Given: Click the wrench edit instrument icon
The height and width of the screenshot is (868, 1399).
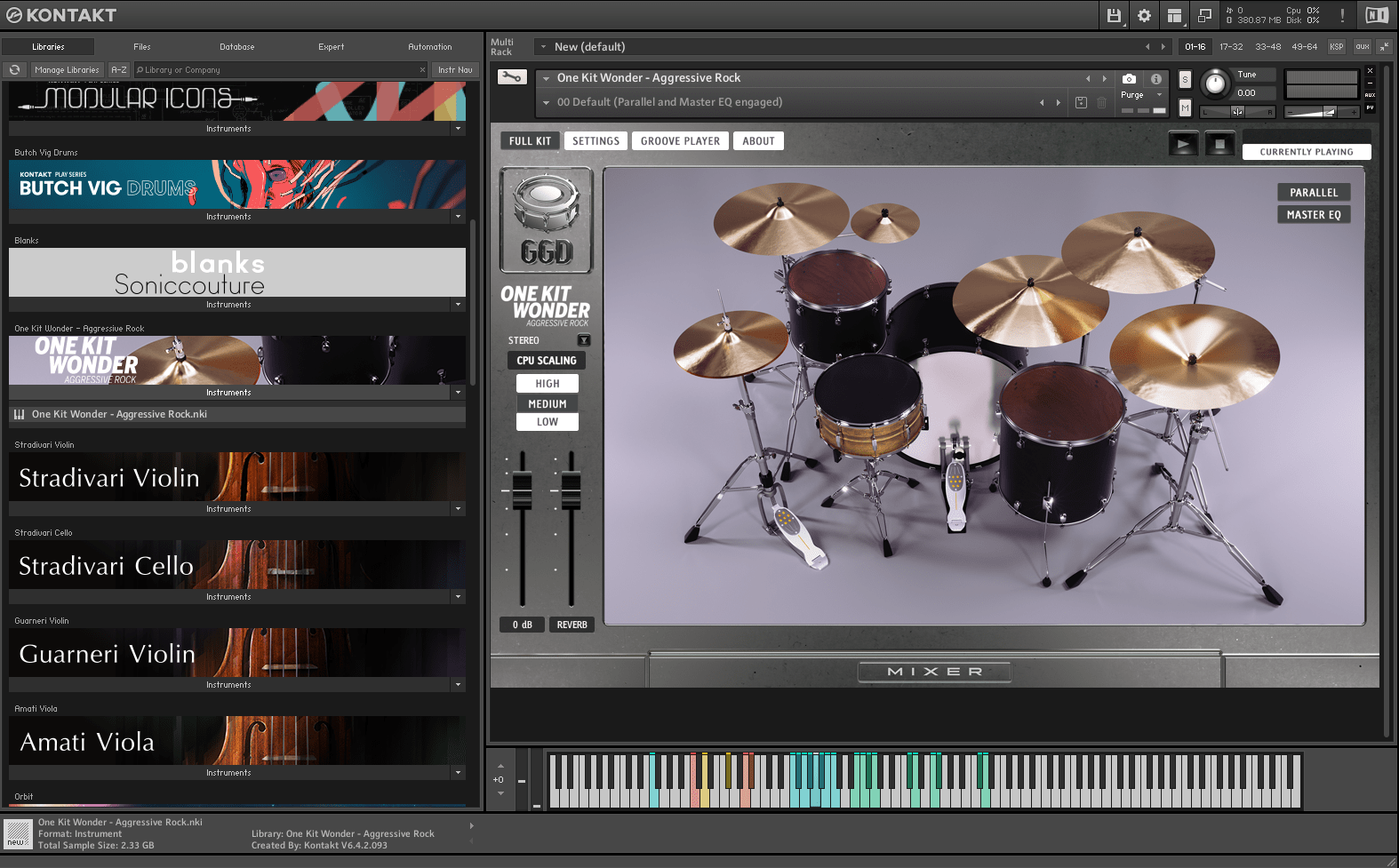Looking at the screenshot, I should point(512,77).
